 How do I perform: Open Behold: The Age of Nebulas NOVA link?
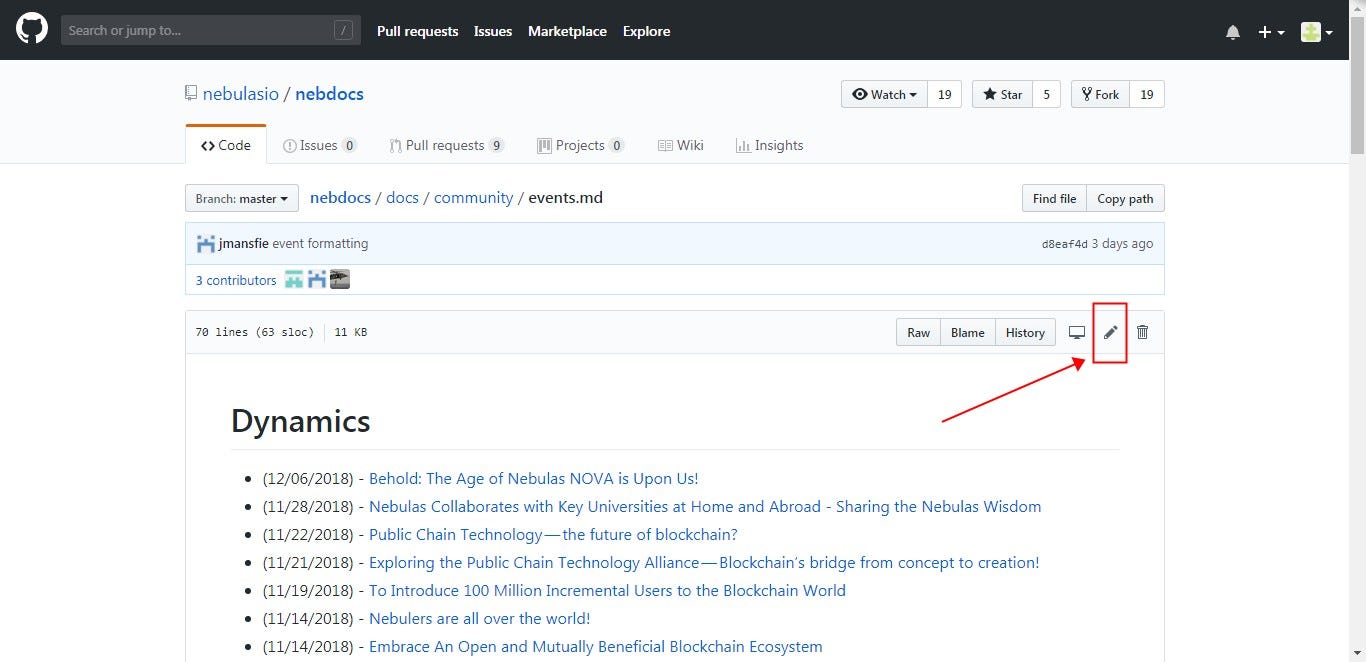point(534,478)
